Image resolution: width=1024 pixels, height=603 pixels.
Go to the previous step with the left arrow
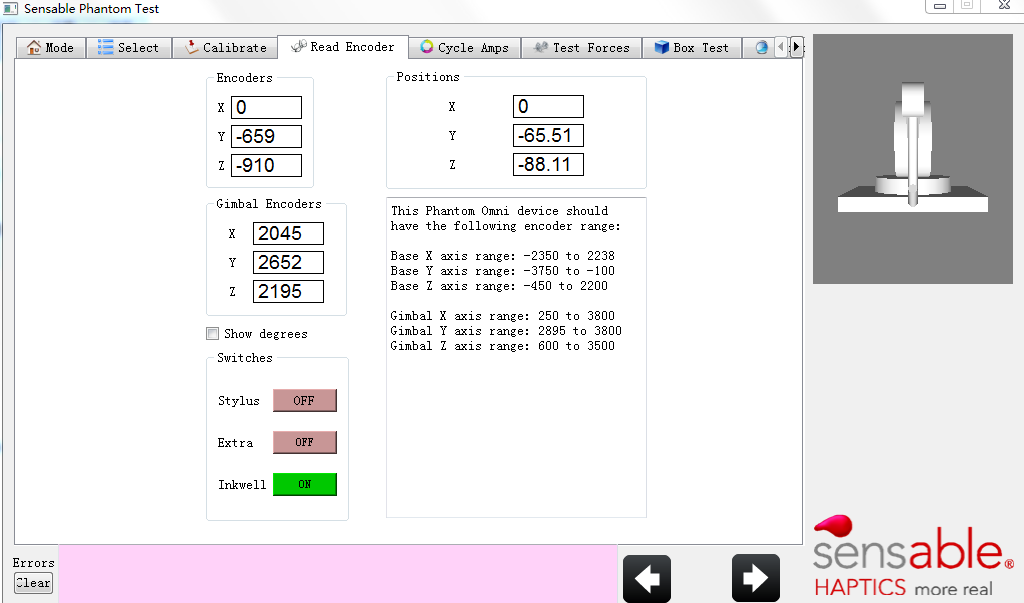tap(647, 579)
